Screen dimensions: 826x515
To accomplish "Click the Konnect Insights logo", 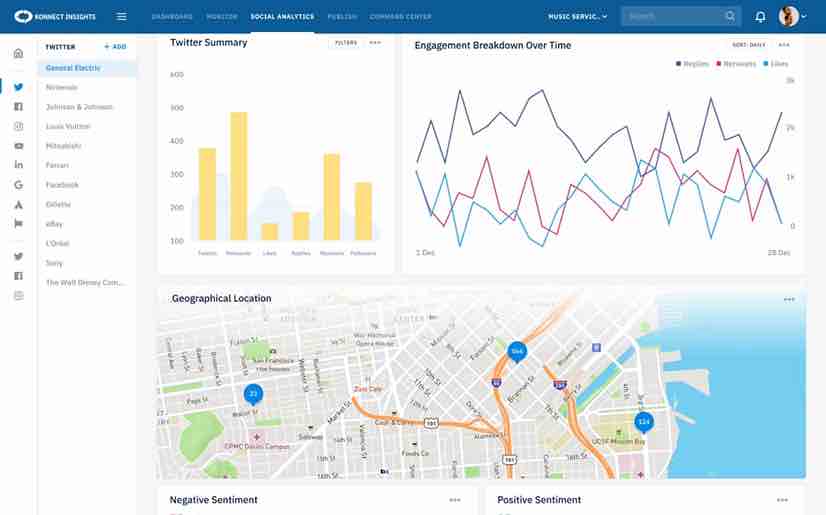I will coord(55,17).
